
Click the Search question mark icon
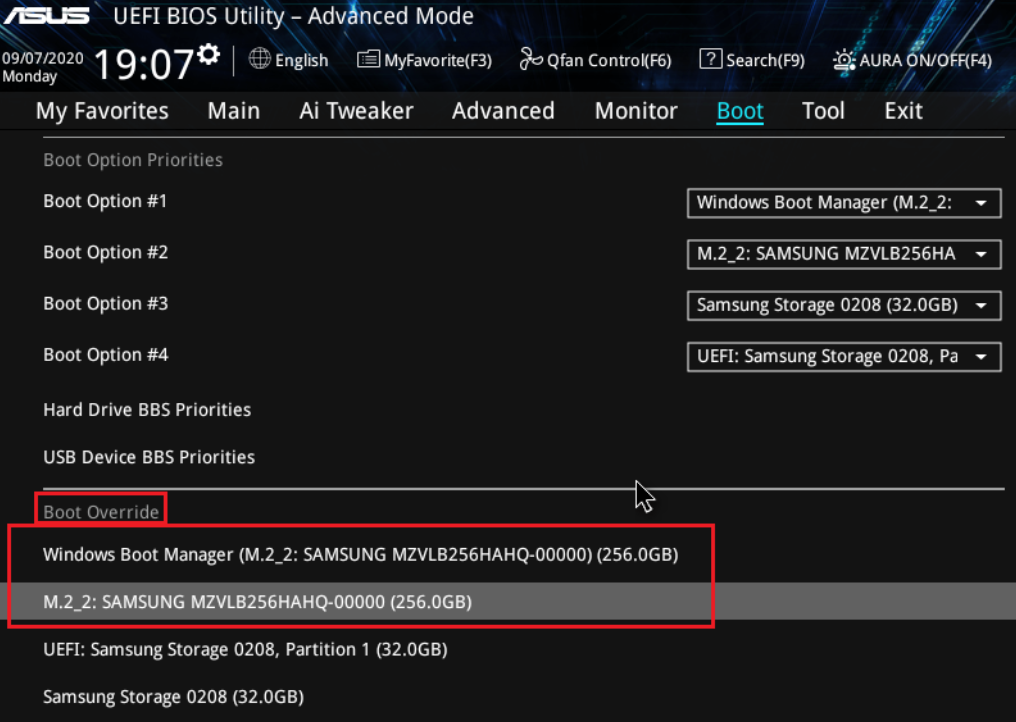pos(710,60)
